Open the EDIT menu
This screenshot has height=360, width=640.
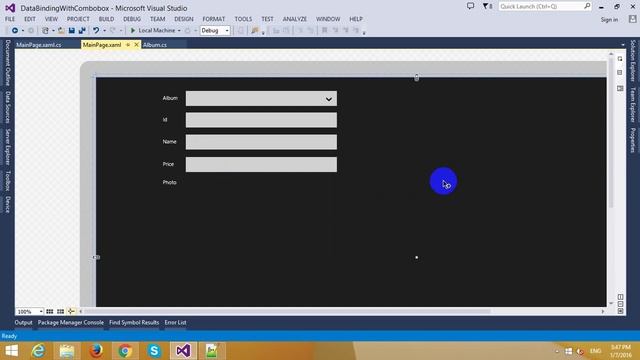pyautogui.click(x=30, y=19)
